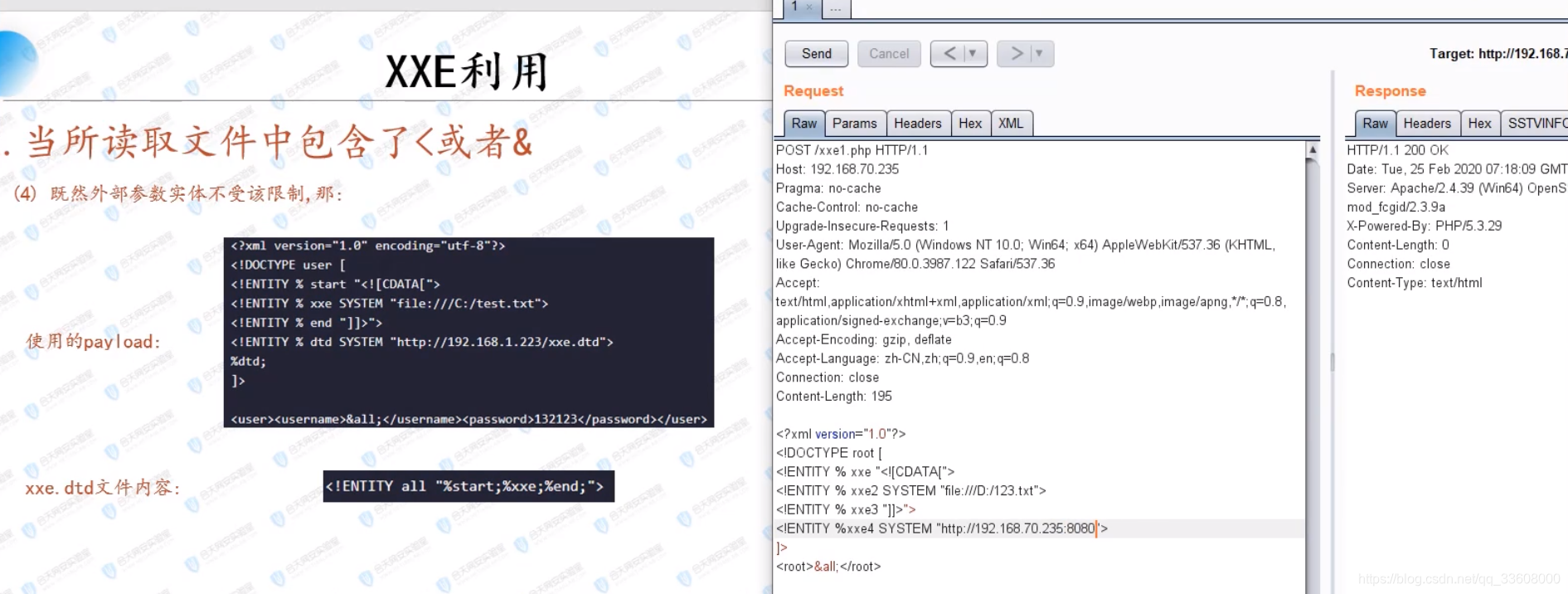1568x594 pixels.
Task: Click the Send button
Action: coord(816,54)
